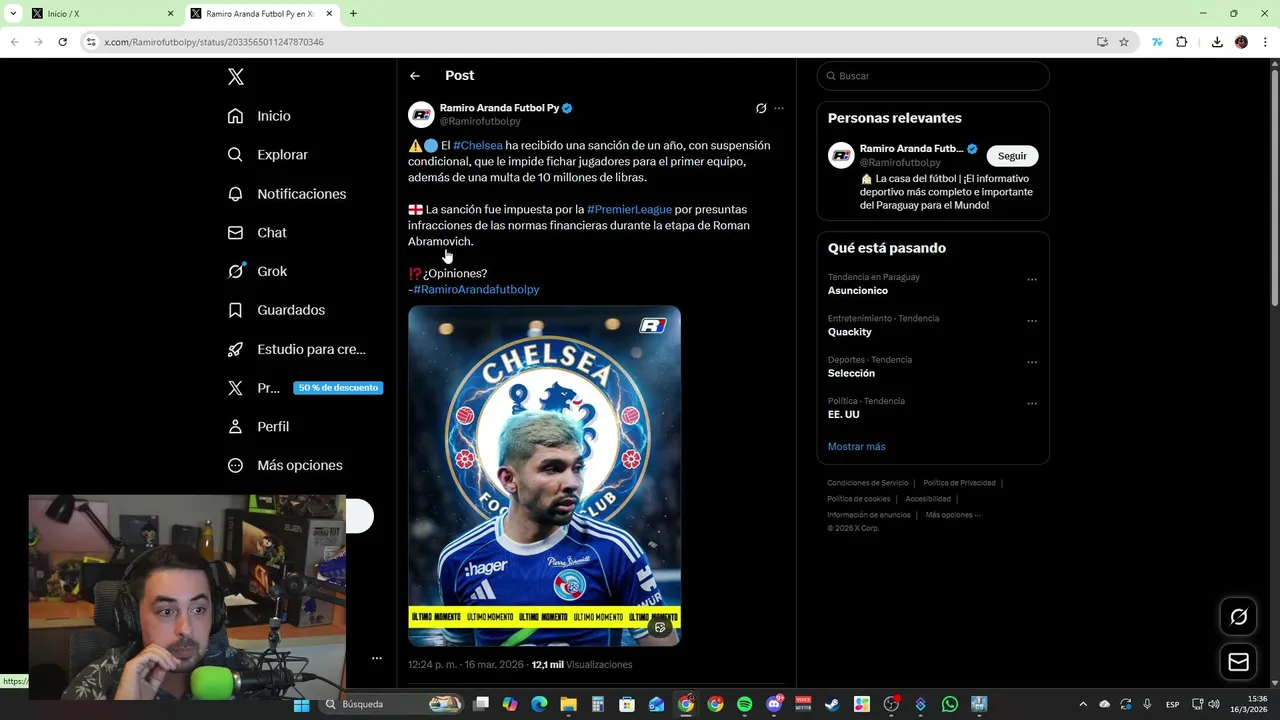Viewport: 1280px width, 720px height.
Task: Open File Explorer from the taskbar
Action: pos(568,704)
